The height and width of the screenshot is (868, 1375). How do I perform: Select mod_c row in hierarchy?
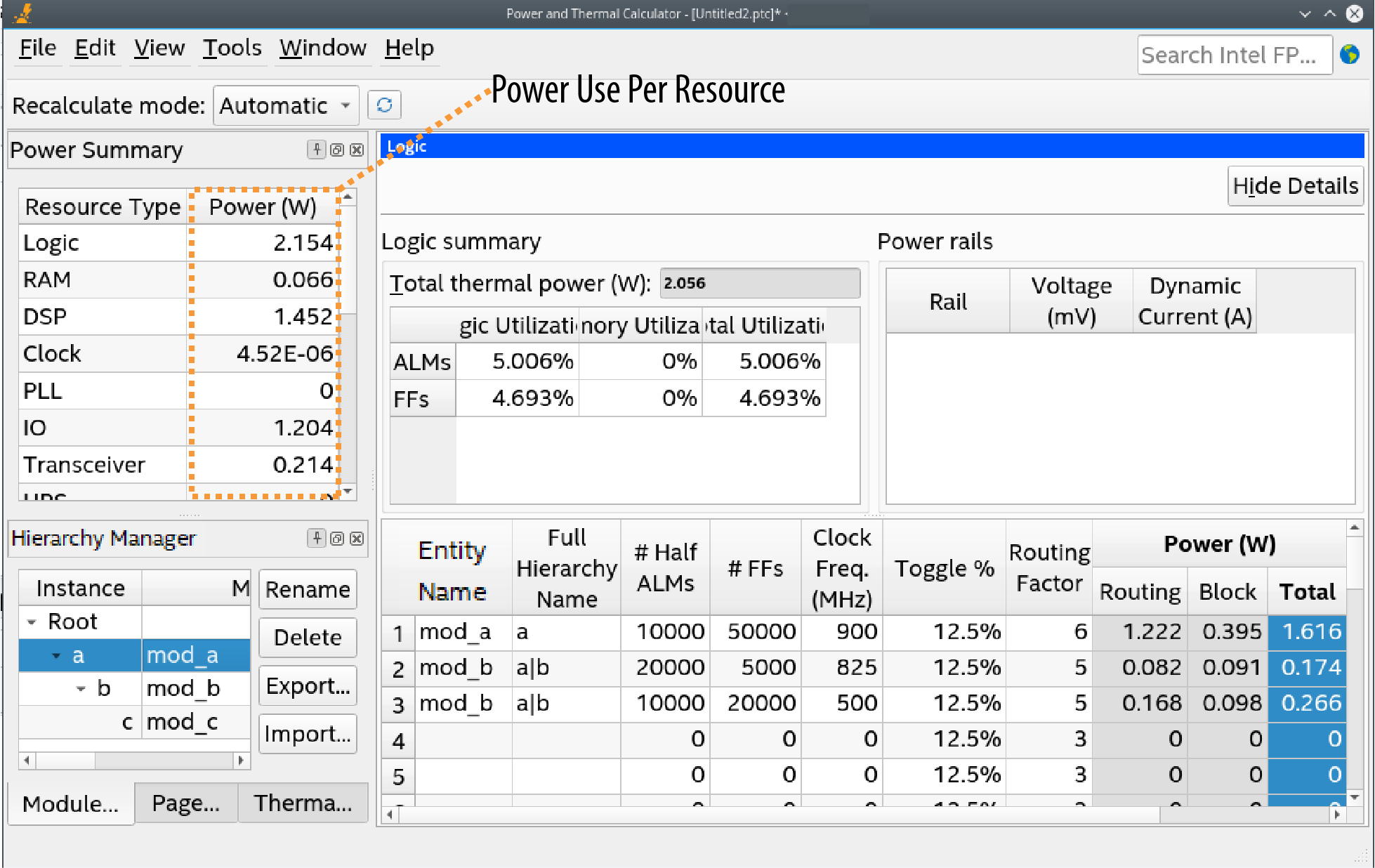[181, 722]
